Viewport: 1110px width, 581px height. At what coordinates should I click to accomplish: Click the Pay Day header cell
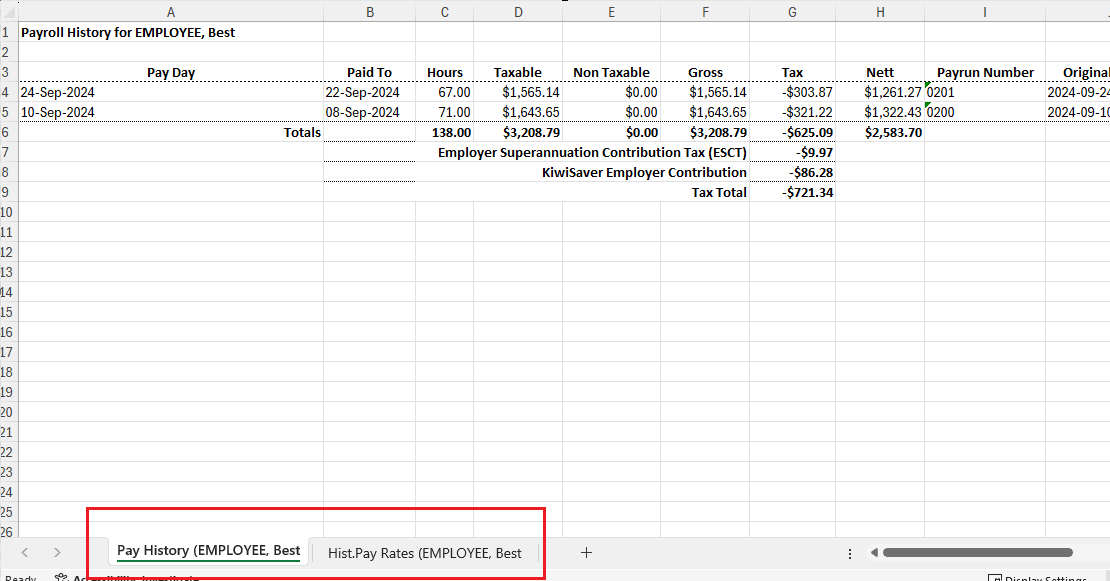coord(171,72)
